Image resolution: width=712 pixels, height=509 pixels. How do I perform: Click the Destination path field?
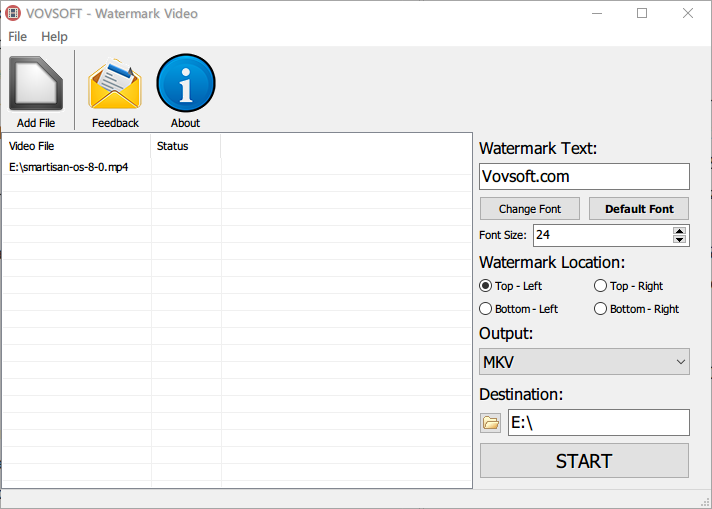[x=598, y=423]
